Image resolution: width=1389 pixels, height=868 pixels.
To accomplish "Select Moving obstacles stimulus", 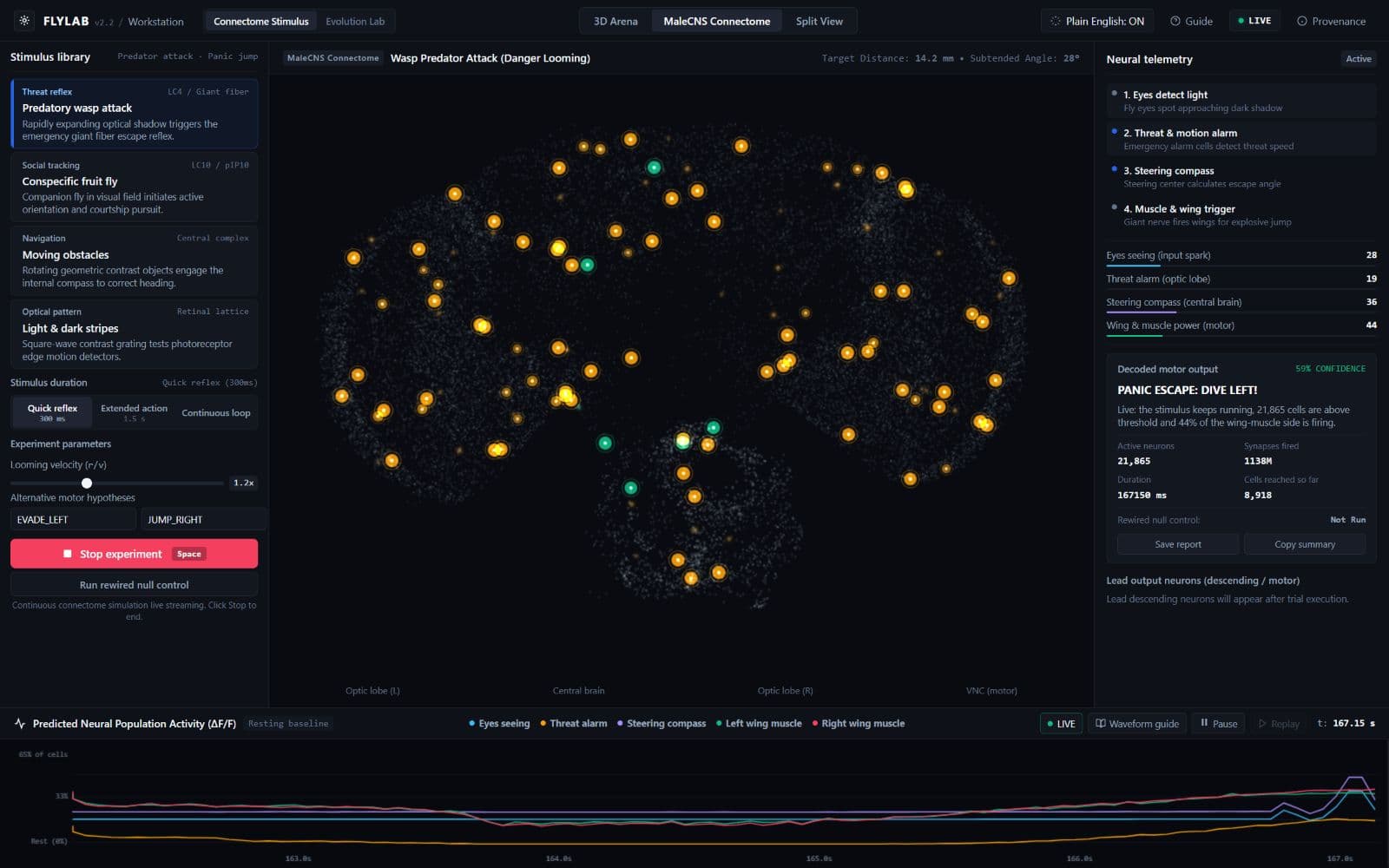I will pyautogui.click(x=134, y=260).
